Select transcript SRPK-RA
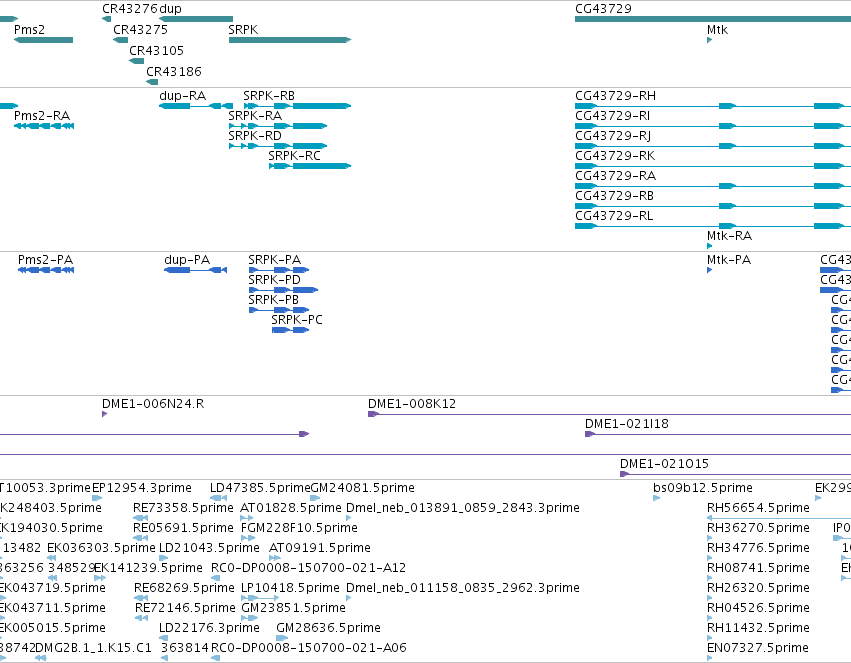Viewport: 851px width, 663px height. (278, 126)
